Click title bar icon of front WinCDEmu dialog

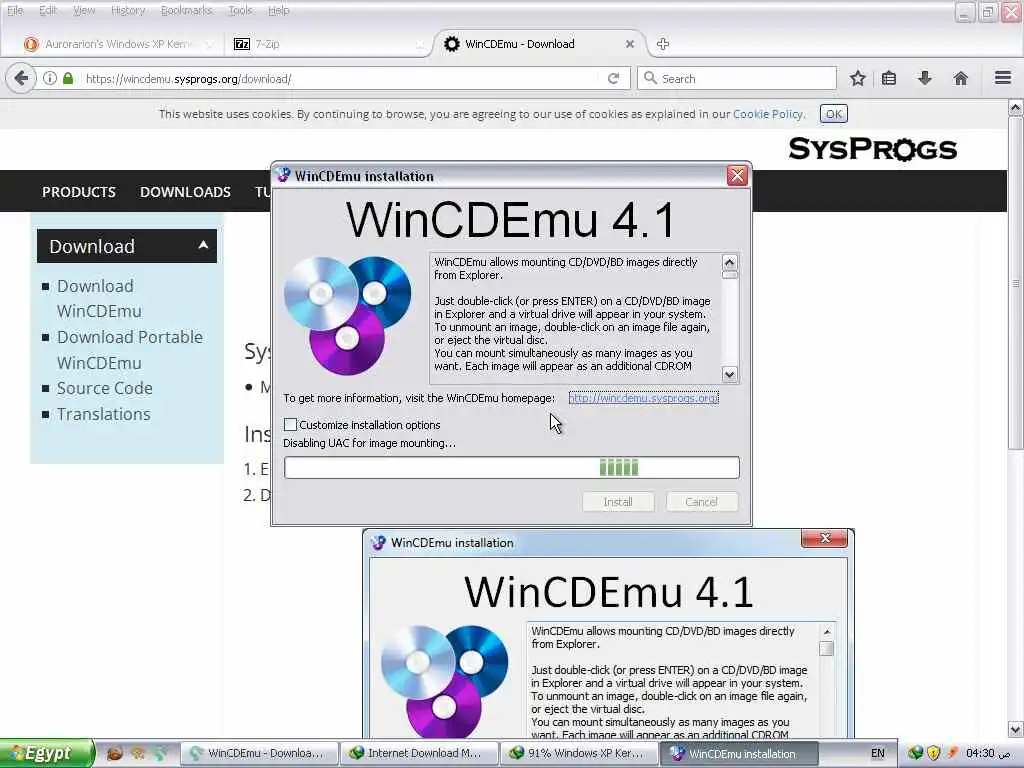(283, 176)
